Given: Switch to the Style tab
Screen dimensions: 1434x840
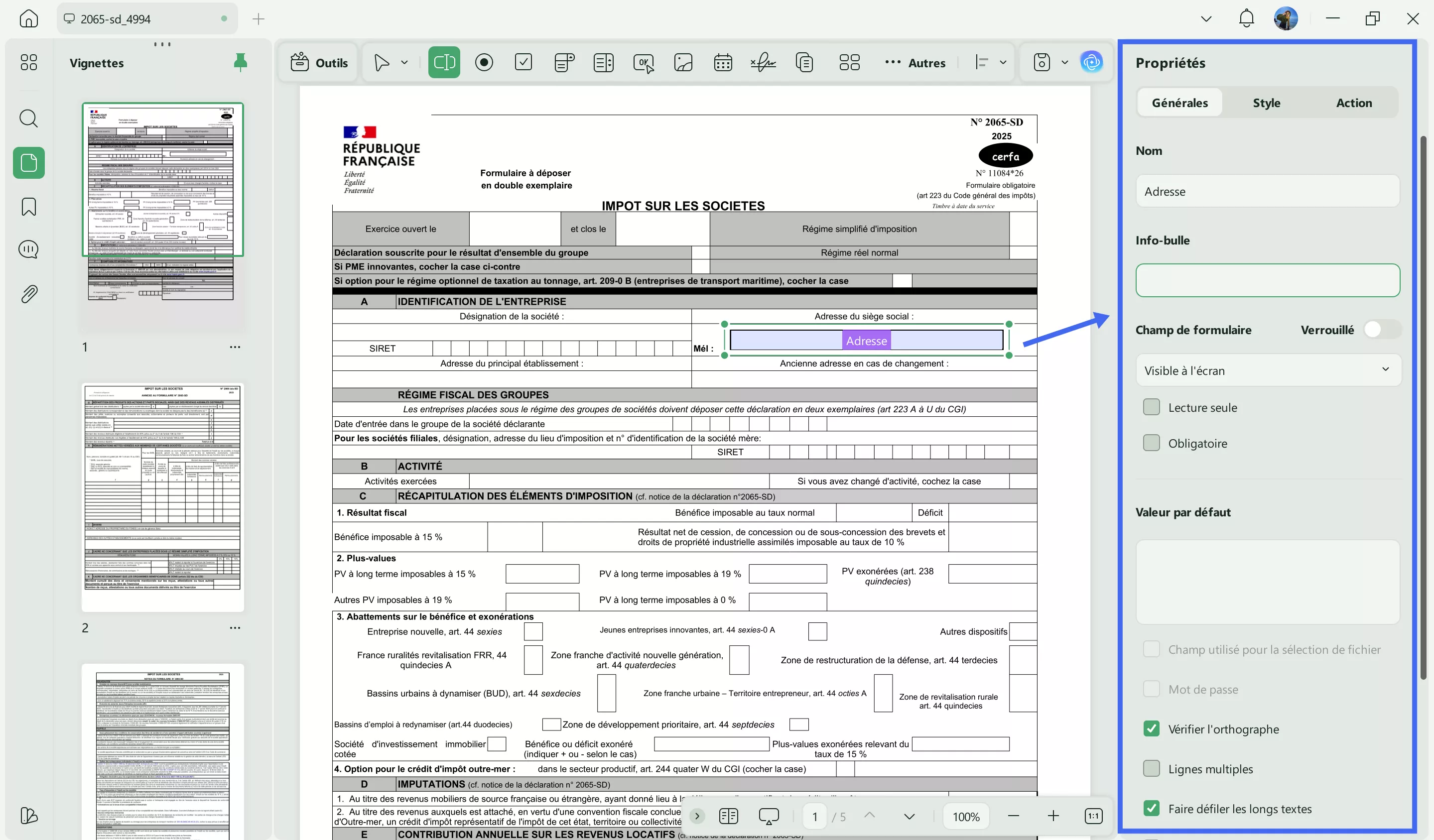Looking at the screenshot, I should [x=1267, y=103].
